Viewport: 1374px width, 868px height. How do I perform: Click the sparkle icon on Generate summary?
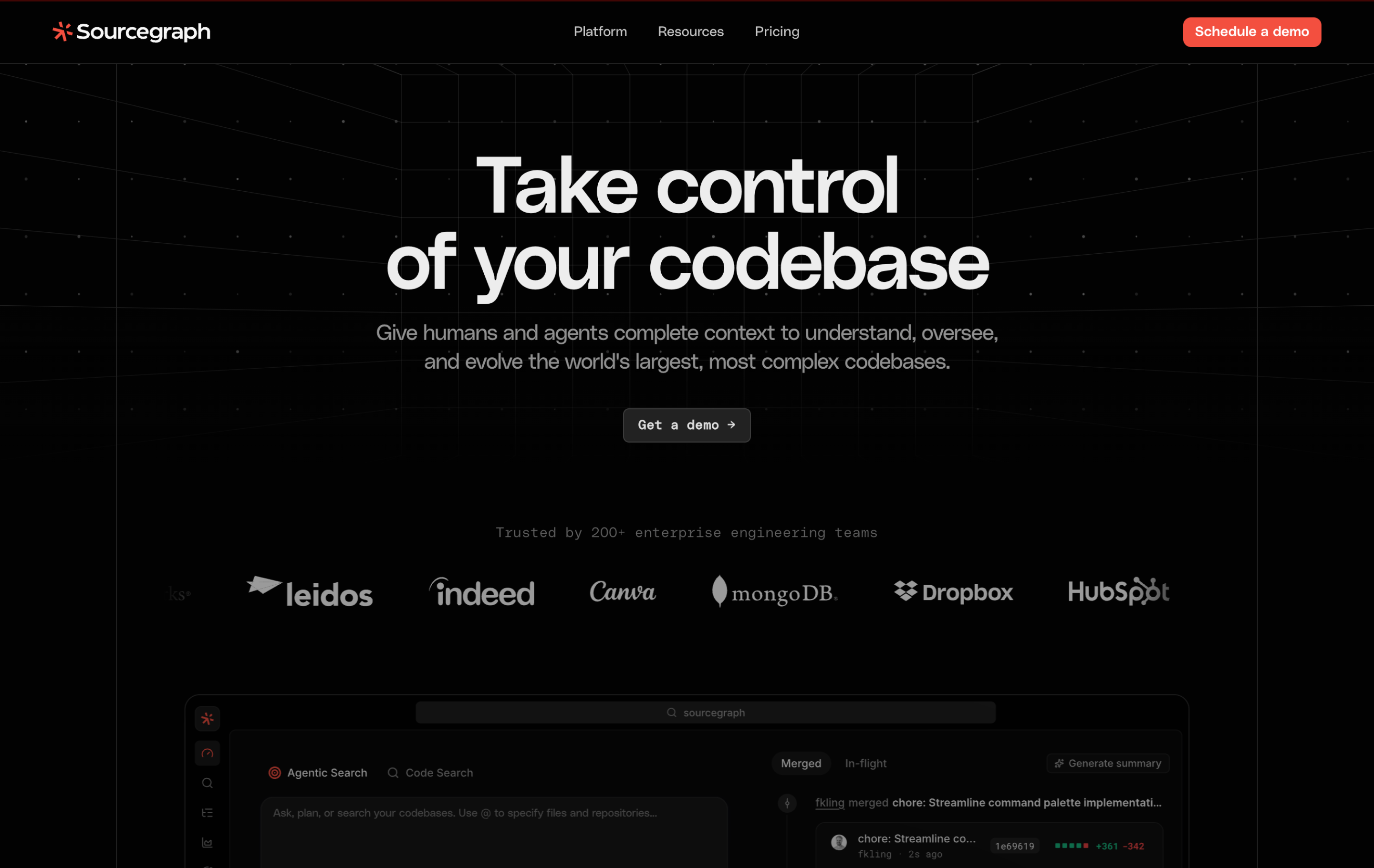pyautogui.click(x=1059, y=763)
